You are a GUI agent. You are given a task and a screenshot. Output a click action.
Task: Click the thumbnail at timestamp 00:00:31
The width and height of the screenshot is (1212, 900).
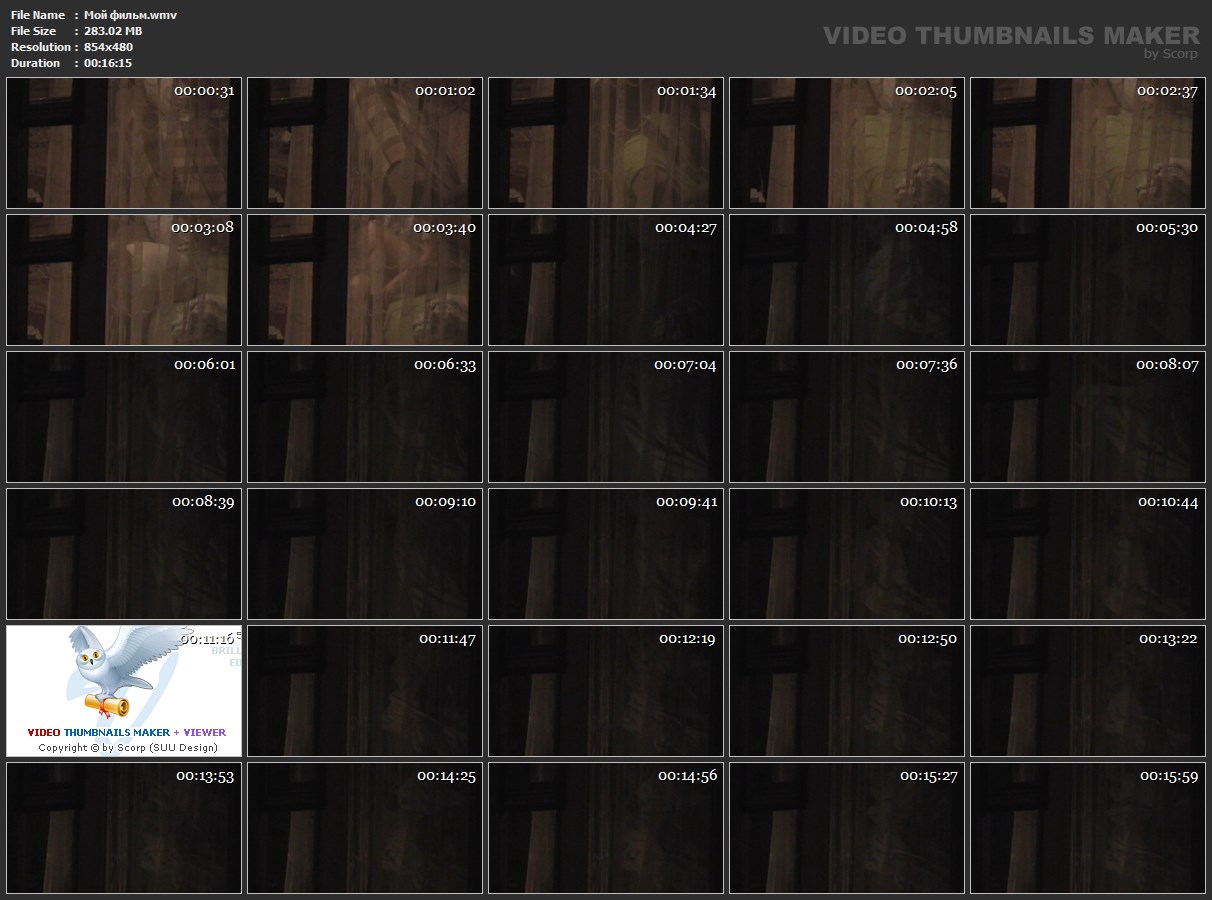pyautogui.click(x=124, y=143)
